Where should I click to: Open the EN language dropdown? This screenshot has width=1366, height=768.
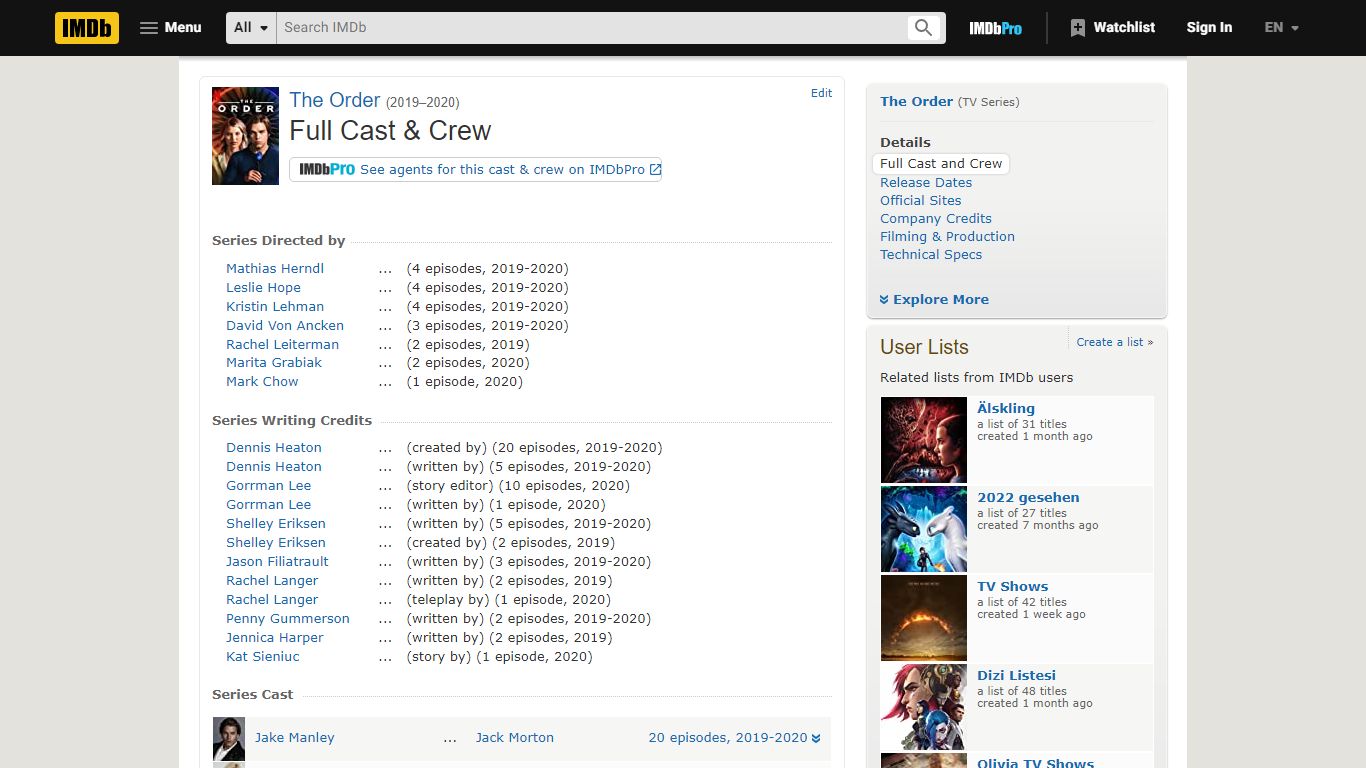(x=1281, y=28)
